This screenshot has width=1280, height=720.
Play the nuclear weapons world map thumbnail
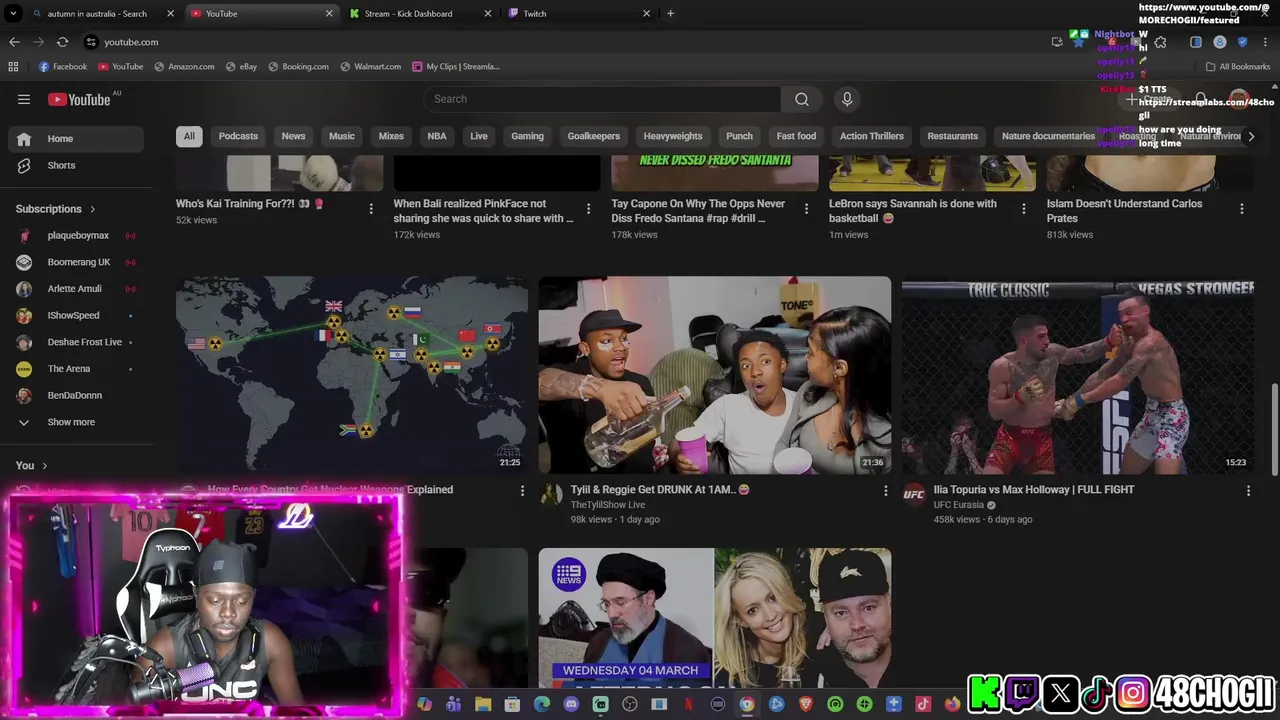pos(352,375)
